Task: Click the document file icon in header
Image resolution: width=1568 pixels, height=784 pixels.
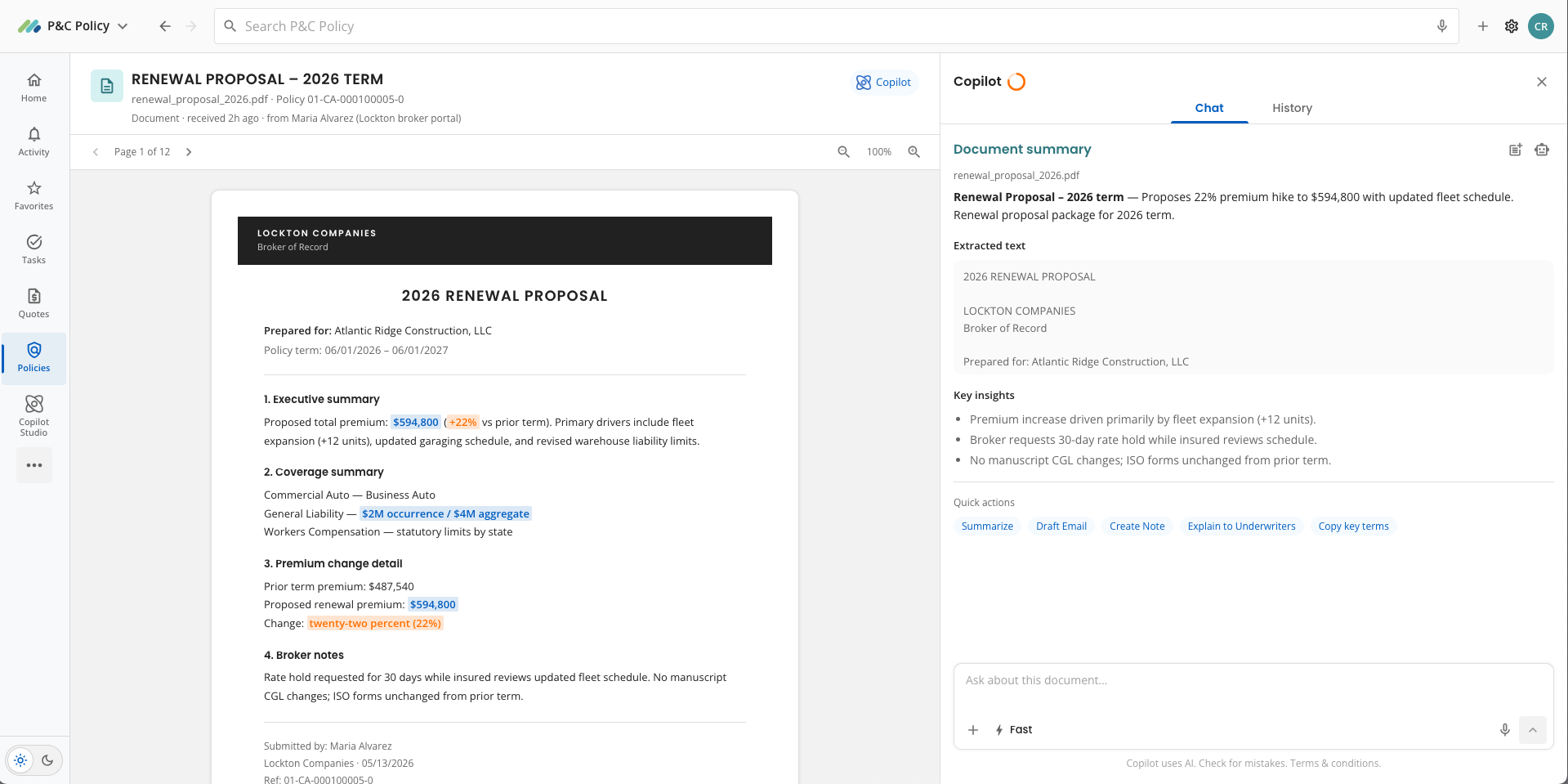Action: [107, 86]
